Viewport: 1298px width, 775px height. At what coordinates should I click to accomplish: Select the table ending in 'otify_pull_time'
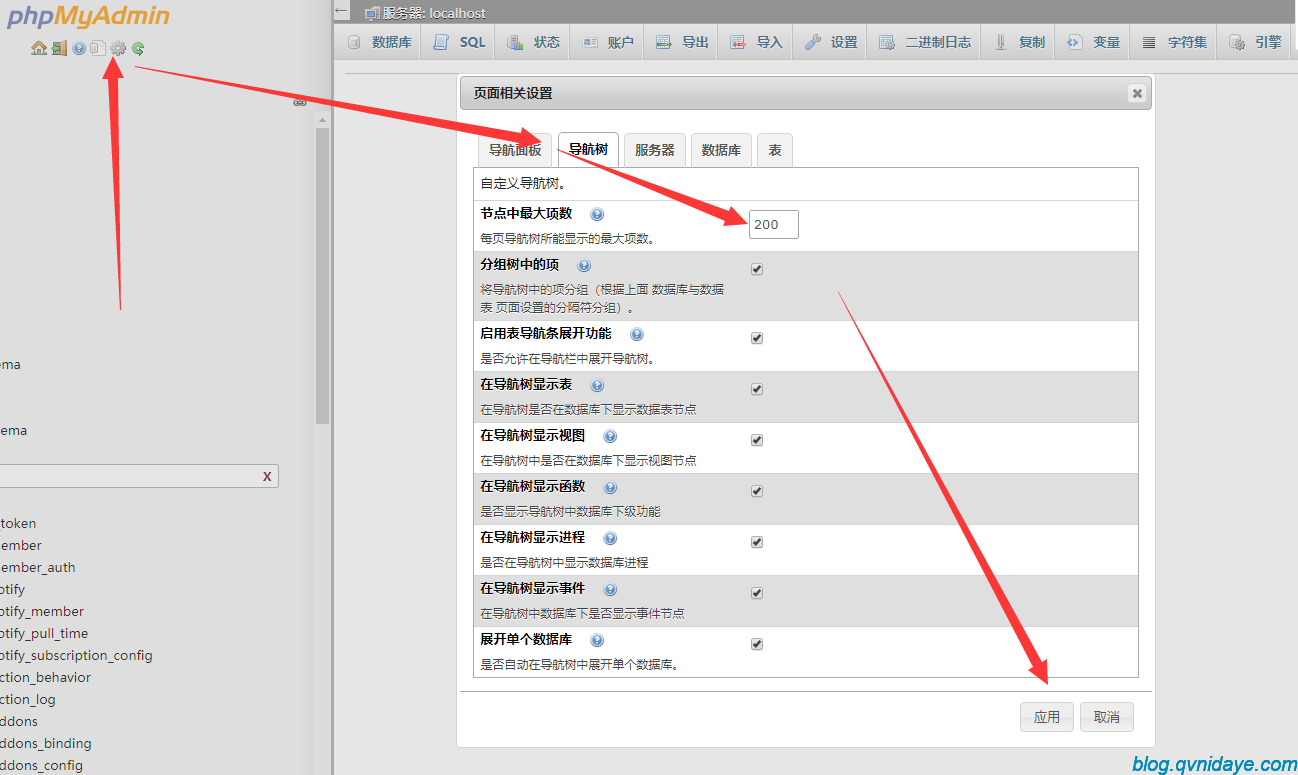tap(44, 633)
